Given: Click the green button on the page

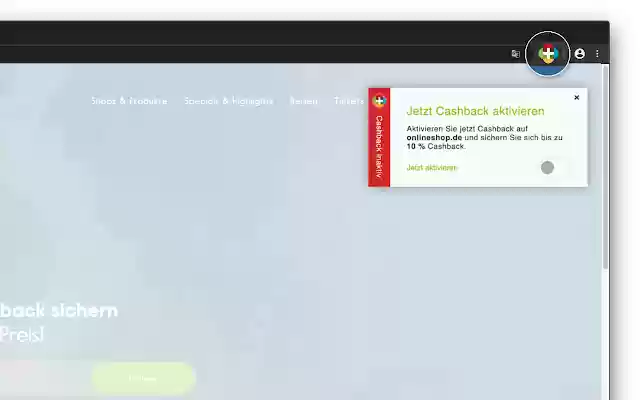Looking at the screenshot, I should 143,378.
